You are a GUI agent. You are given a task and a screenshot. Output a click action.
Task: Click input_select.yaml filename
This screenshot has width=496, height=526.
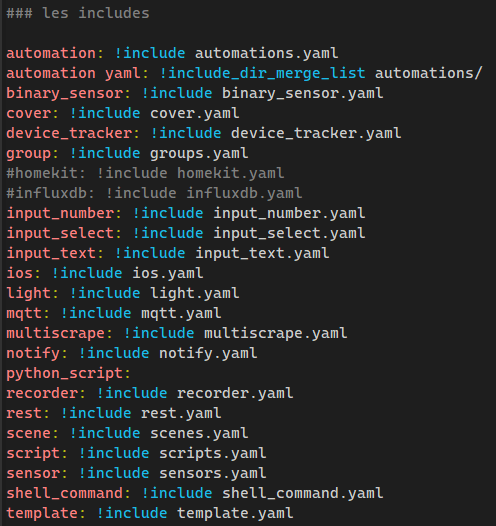click(289, 233)
